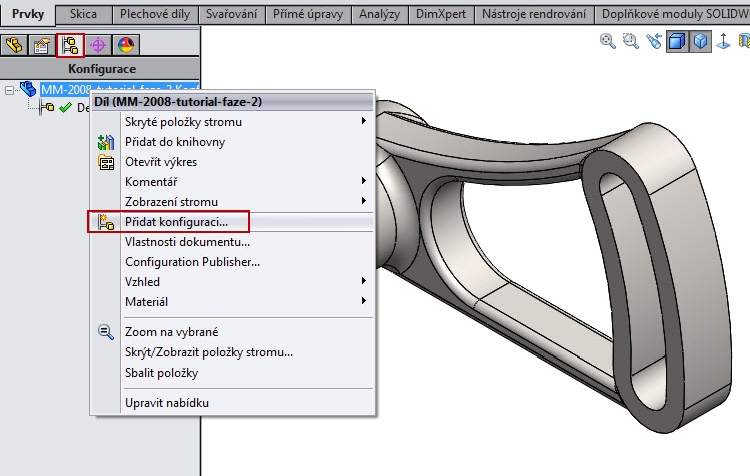Select Přidat konfiguraci... menu entry

pos(232,222)
